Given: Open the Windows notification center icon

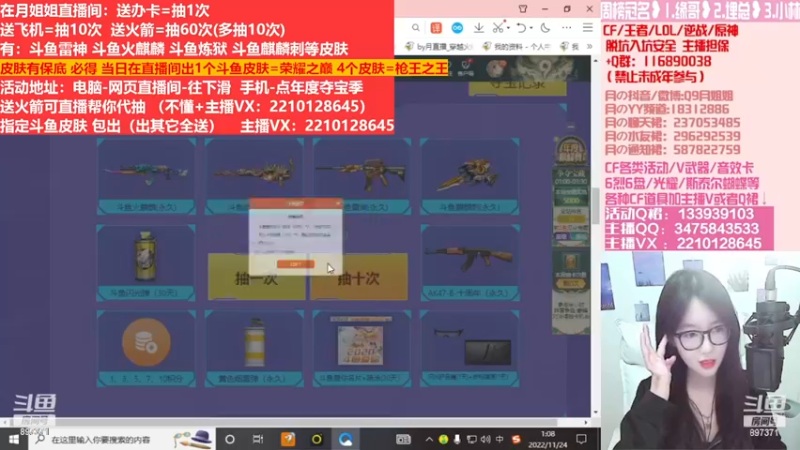Looking at the screenshot, I should coord(581,439).
